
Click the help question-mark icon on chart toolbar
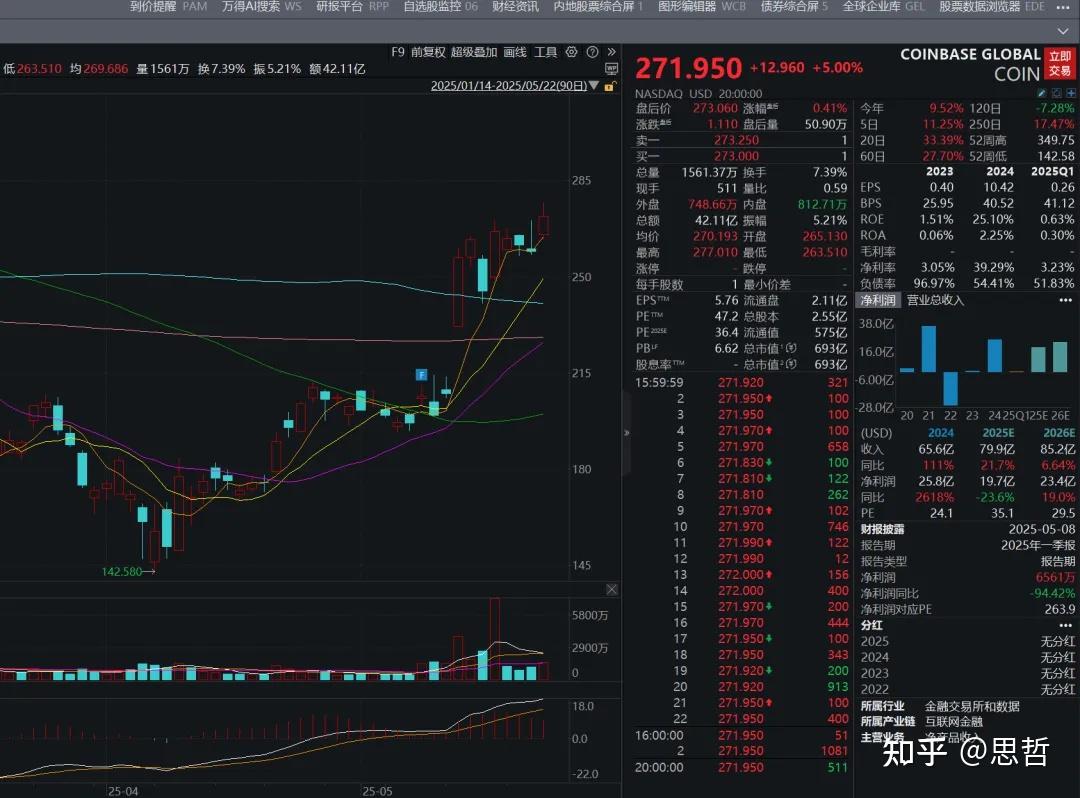coord(592,51)
